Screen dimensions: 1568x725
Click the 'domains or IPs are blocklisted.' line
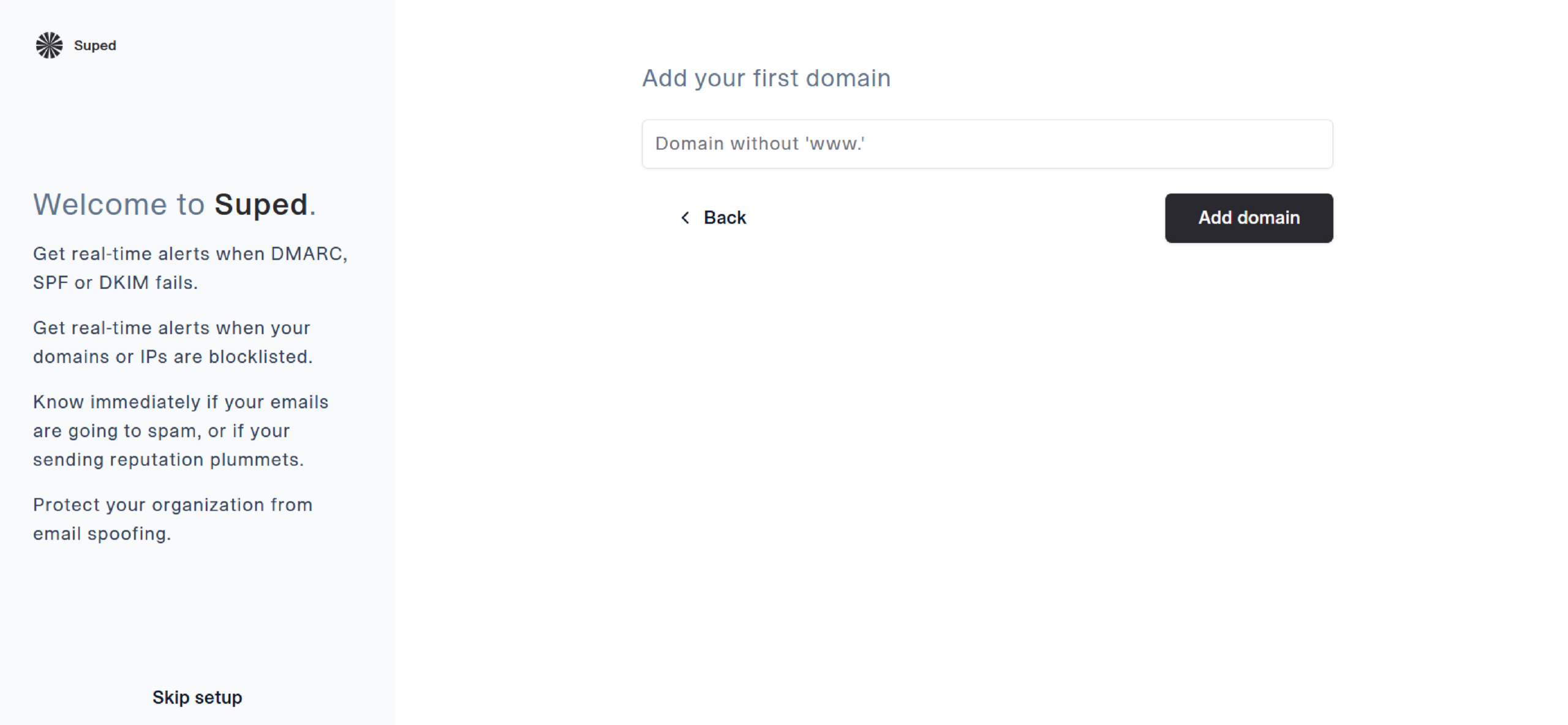[173, 357]
